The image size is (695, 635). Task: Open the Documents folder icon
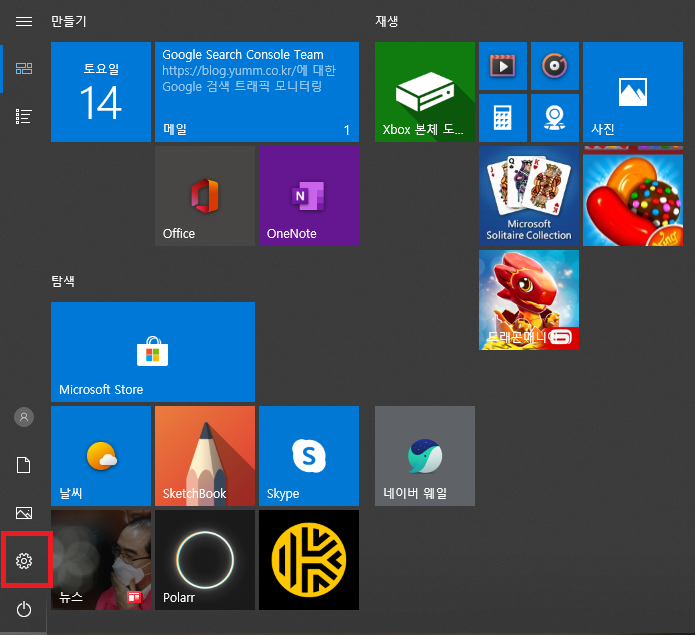point(23,465)
